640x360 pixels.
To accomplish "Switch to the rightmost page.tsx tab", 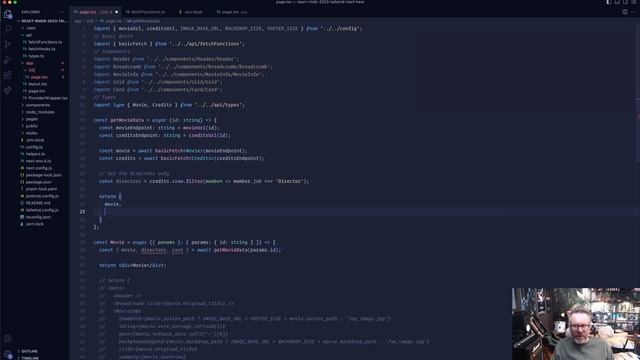I will (x=231, y=12).
